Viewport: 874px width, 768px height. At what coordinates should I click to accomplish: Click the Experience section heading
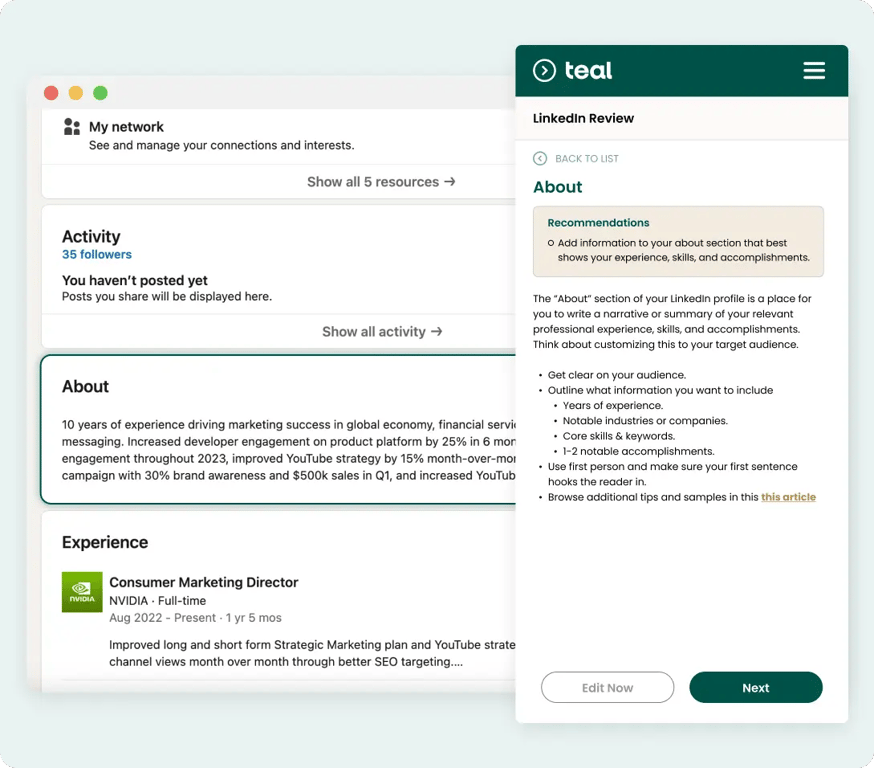tap(105, 542)
